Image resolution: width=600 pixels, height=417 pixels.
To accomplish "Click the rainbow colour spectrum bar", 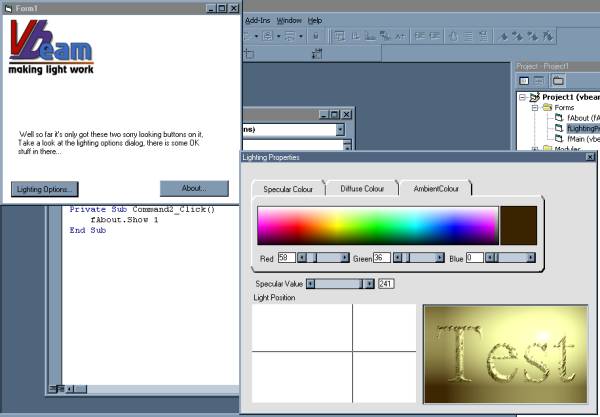I will 377,225.
